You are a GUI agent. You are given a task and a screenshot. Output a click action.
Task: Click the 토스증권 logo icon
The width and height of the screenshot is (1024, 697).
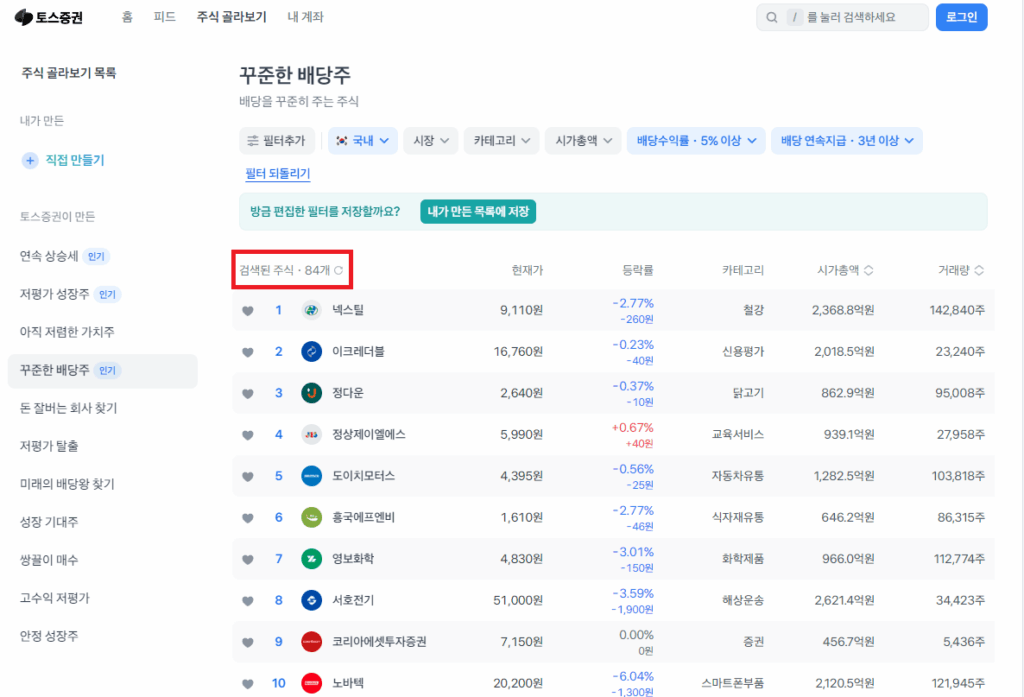pyautogui.click(x=22, y=16)
